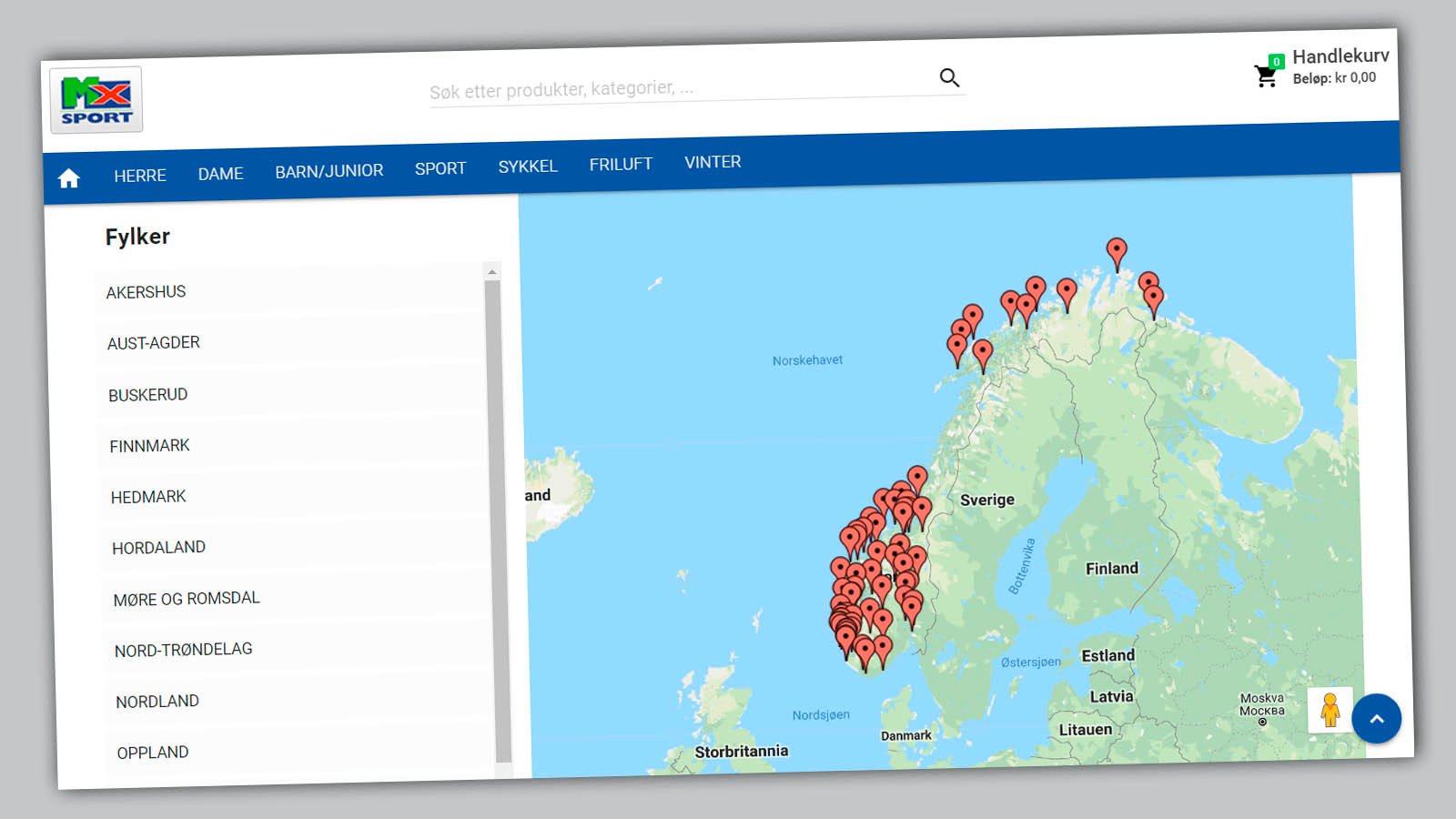Select FINNMARK from the county list
The width and height of the screenshot is (1456, 819).
(150, 446)
